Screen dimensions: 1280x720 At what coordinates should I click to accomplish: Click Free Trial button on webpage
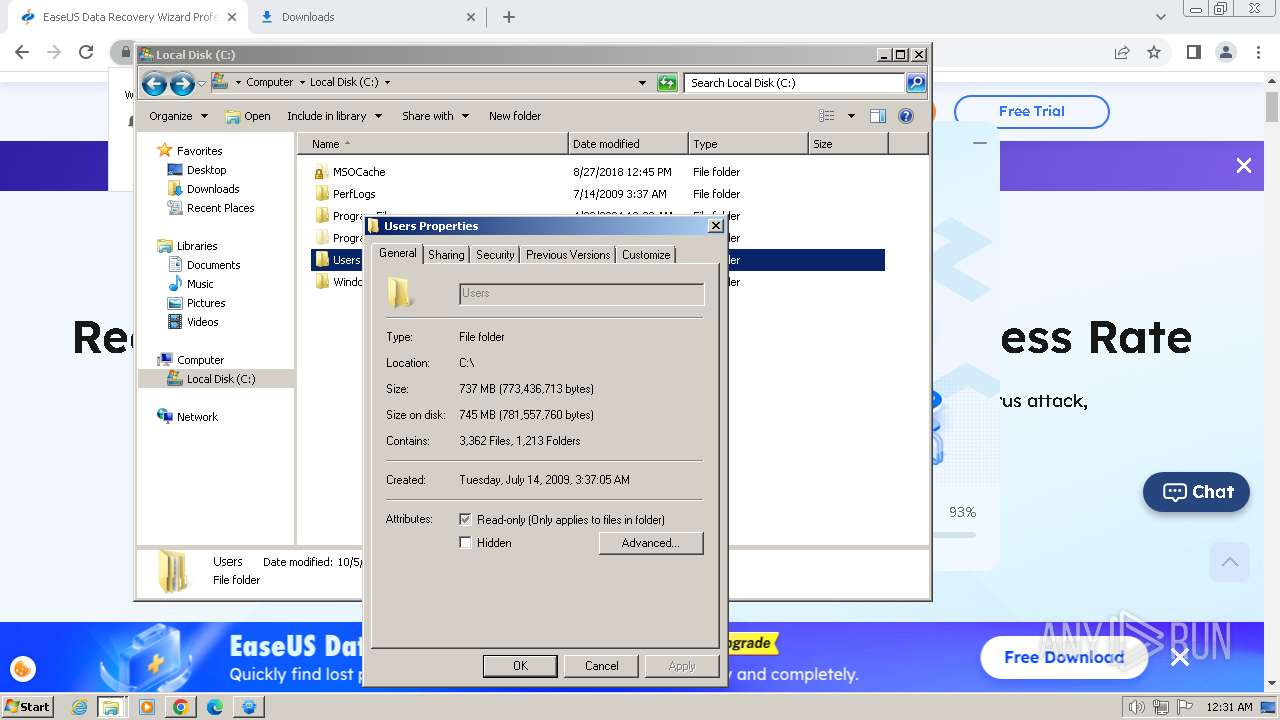pyautogui.click(x=1031, y=112)
